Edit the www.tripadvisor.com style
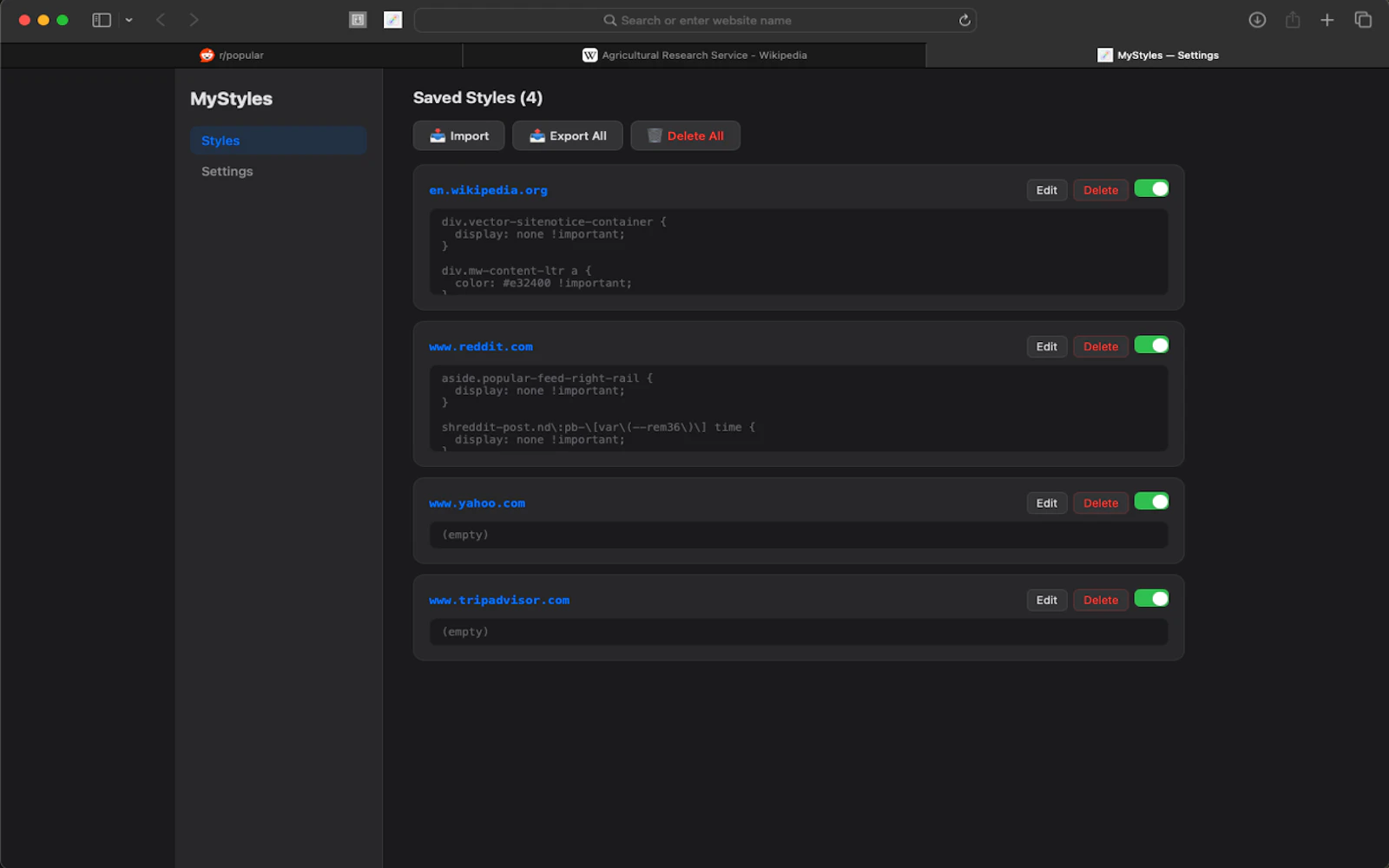 click(x=1046, y=600)
